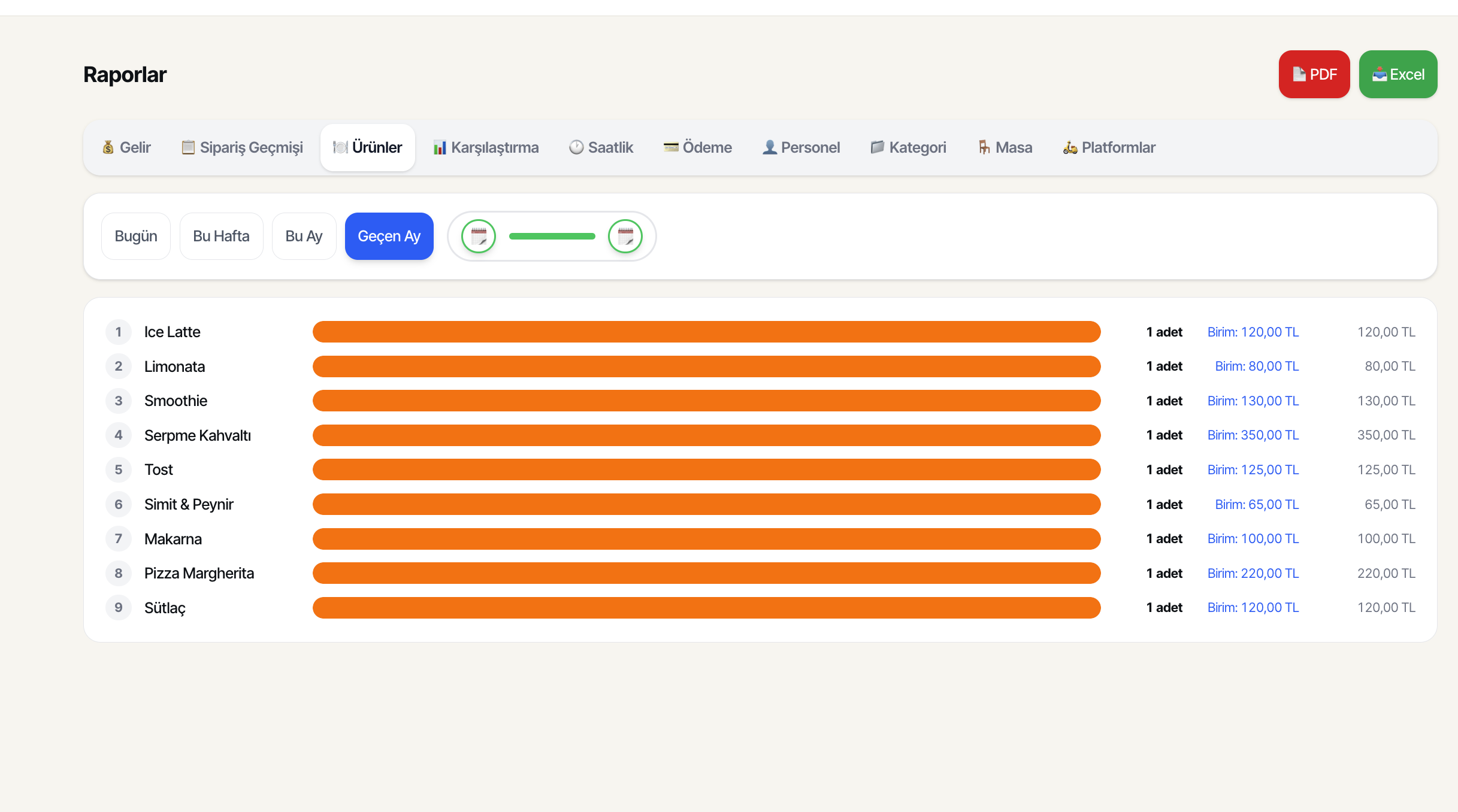Click the Sütlaç orange sales bar
Viewport: 1458px width, 812px height.
707,608
